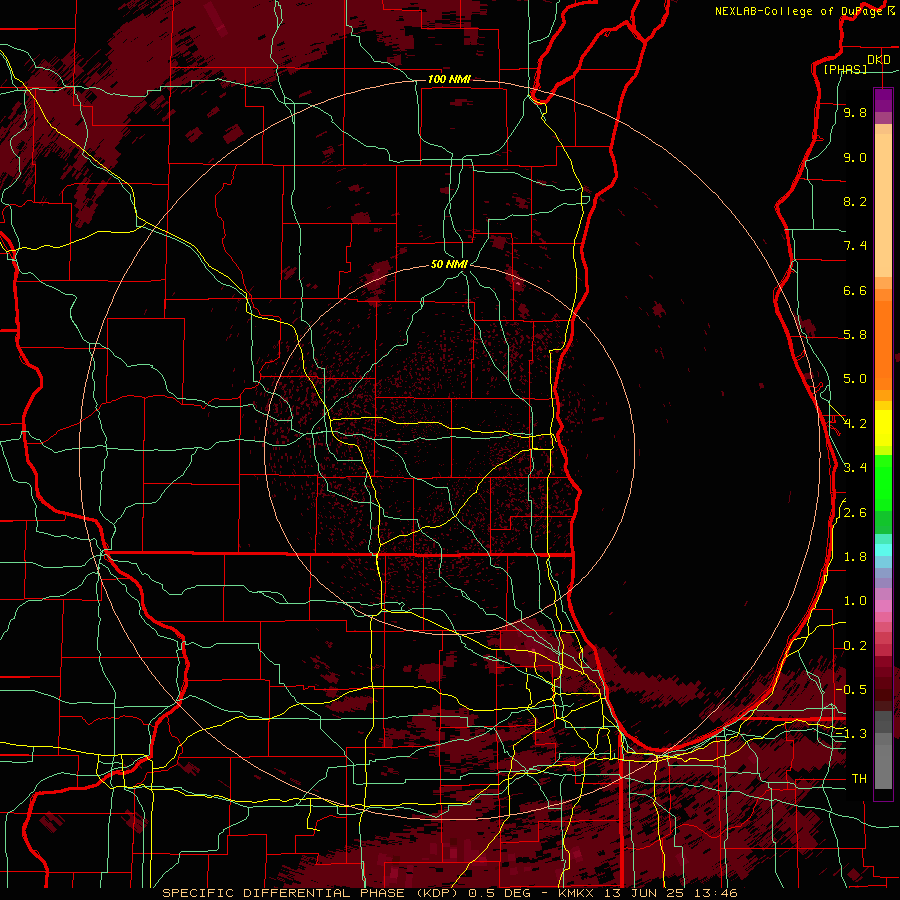The height and width of the screenshot is (900, 900).
Task: Click the -0.5 legend value
Action: (x=852, y=689)
